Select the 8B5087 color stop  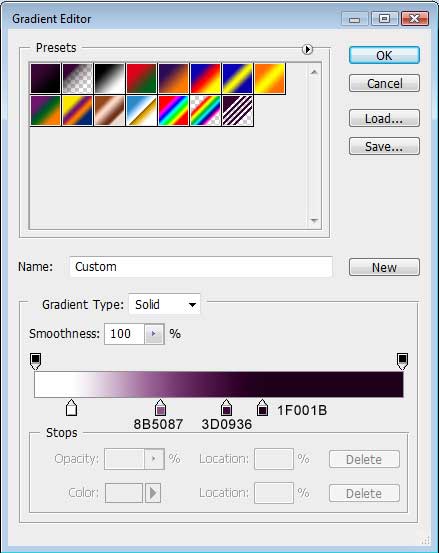(x=160, y=408)
